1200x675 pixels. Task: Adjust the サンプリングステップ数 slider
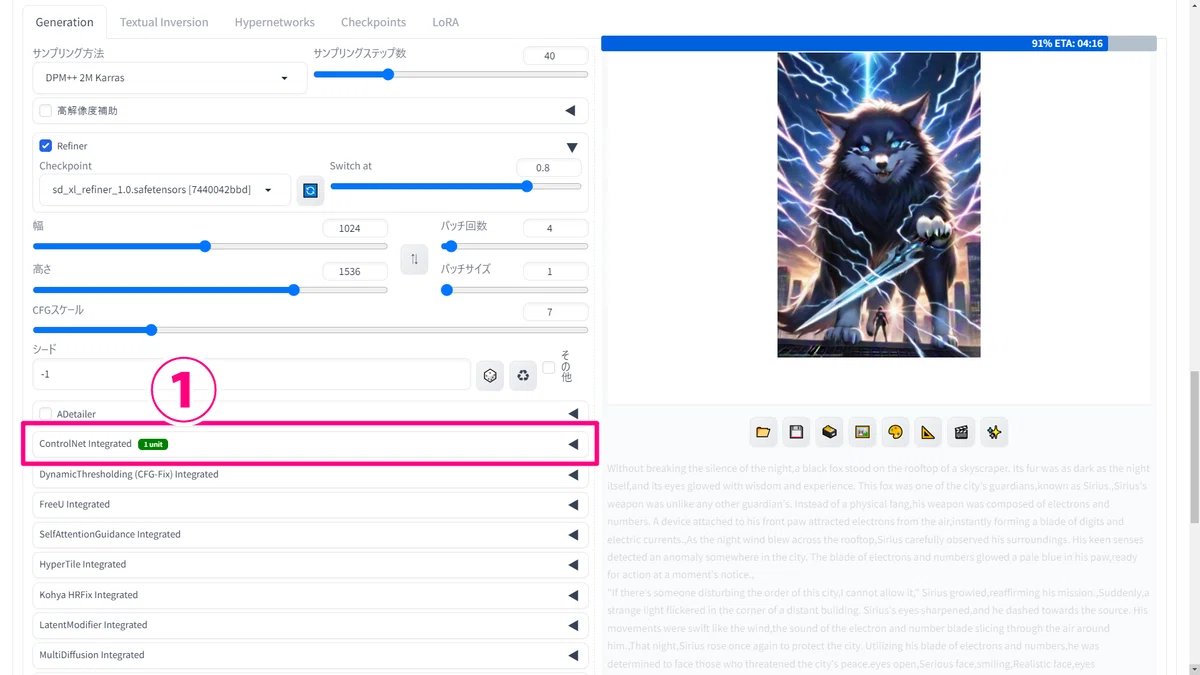451,74
